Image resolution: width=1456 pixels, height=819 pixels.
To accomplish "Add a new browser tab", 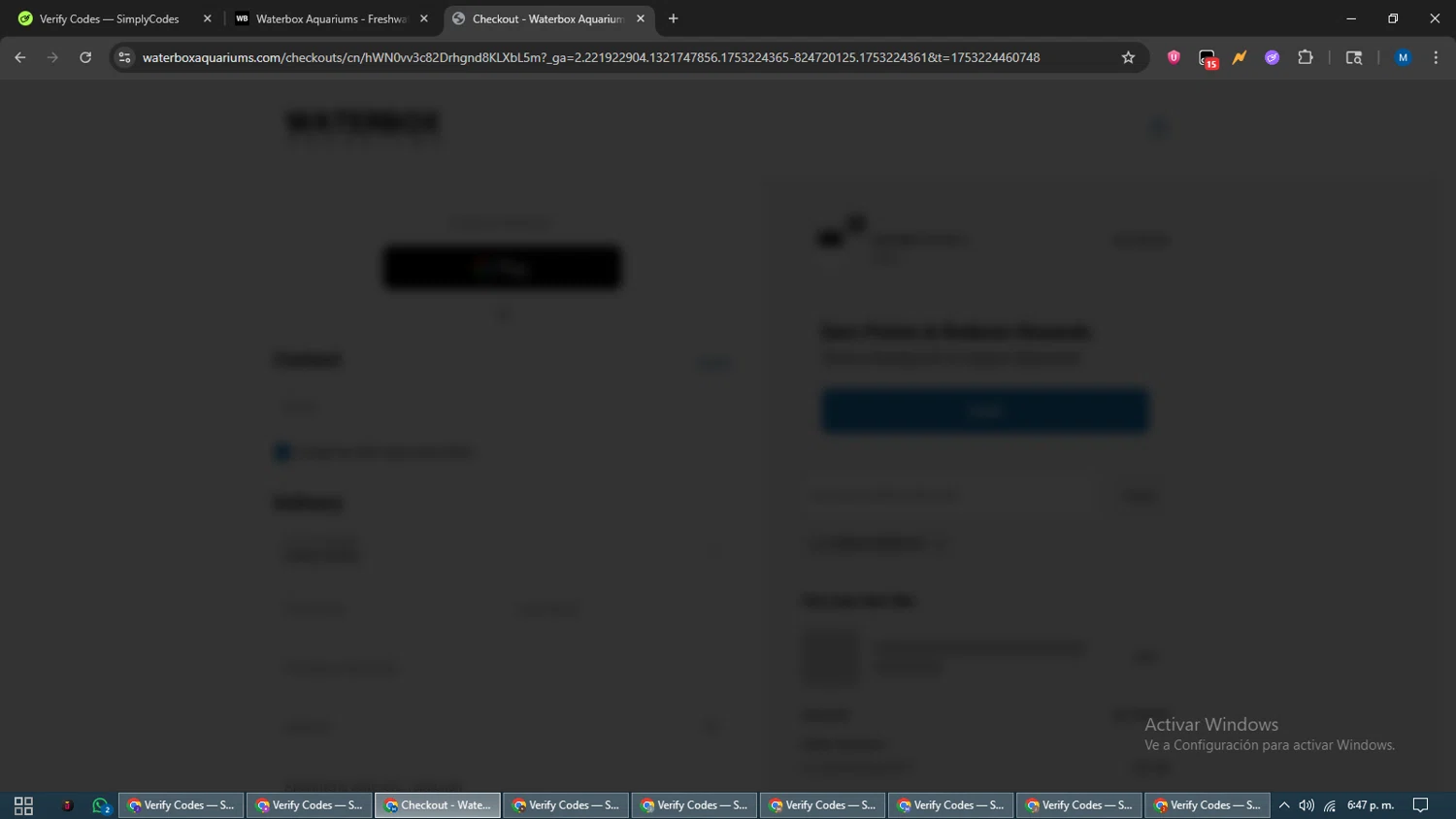I will [x=673, y=18].
